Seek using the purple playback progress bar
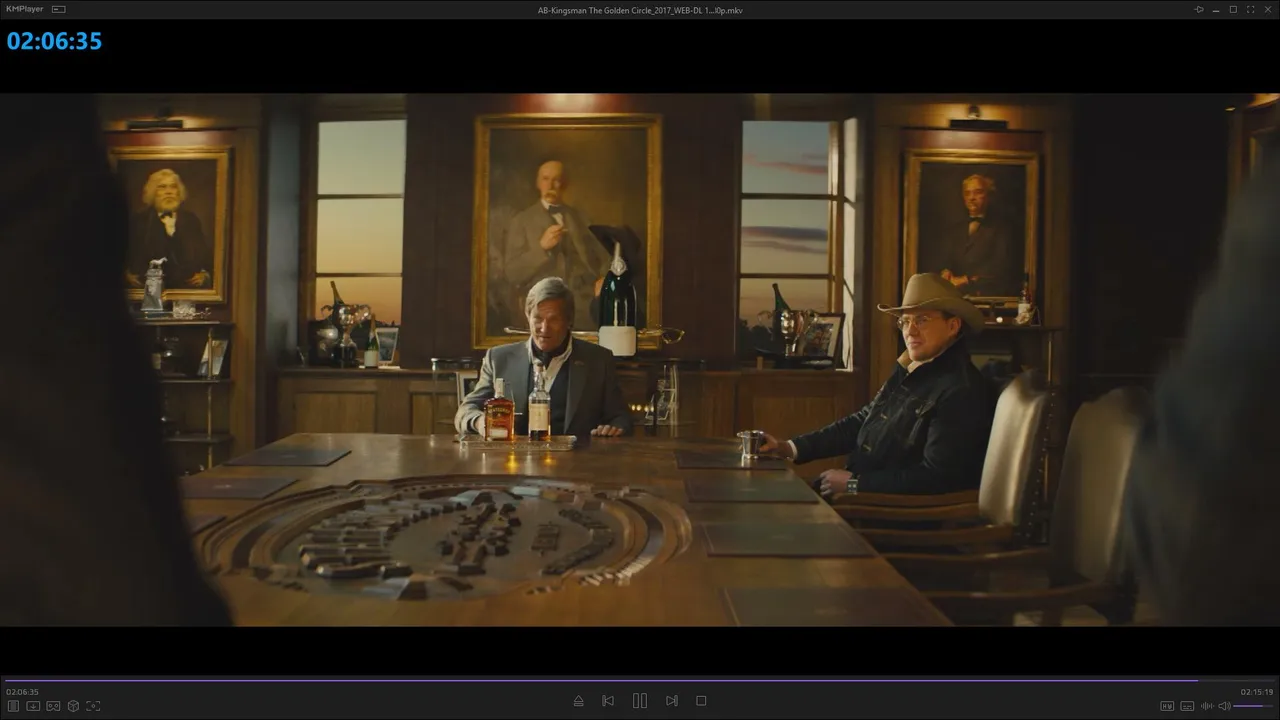Image resolution: width=1280 pixels, height=720 pixels. (x=640, y=680)
